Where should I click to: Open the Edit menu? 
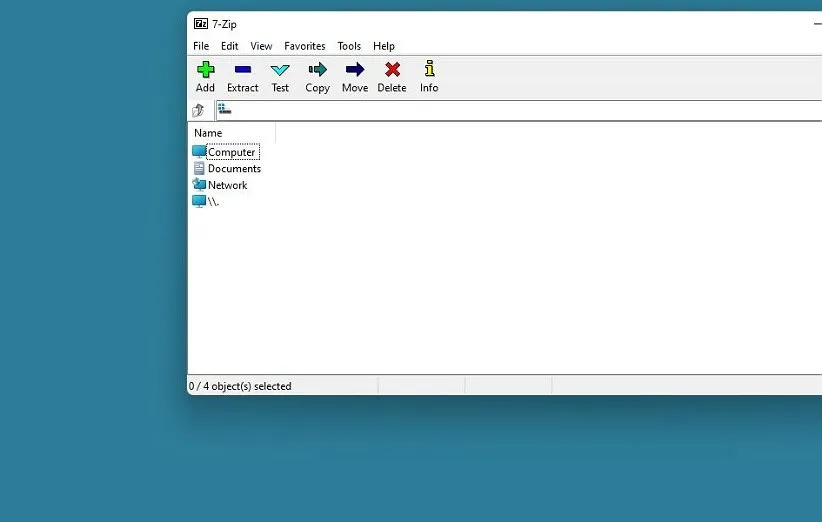click(230, 46)
